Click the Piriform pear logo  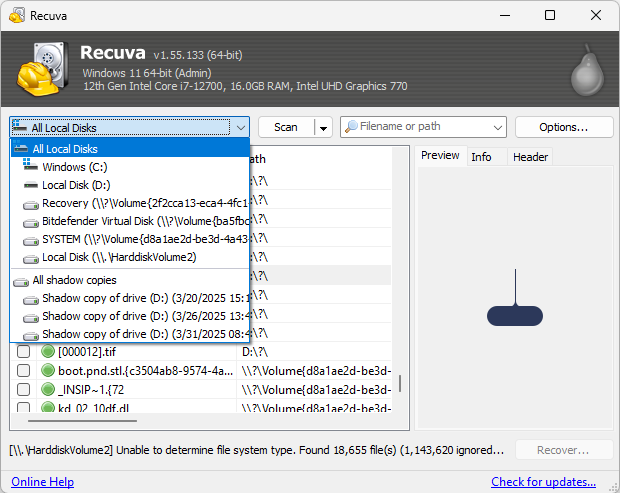click(588, 70)
